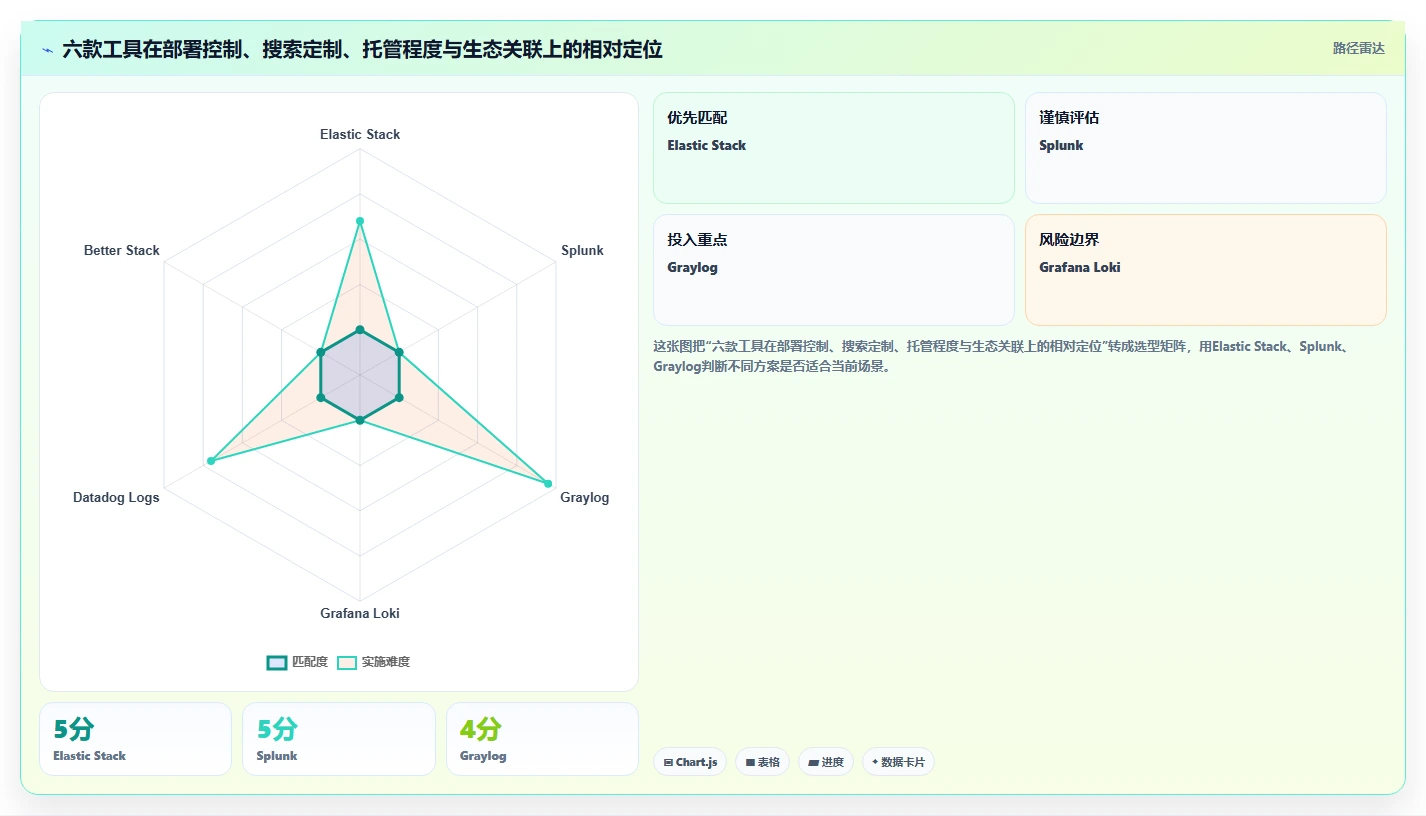Open the 风险边界 Grafana Loki card
1426x816 pixels.
click(1206, 270)
